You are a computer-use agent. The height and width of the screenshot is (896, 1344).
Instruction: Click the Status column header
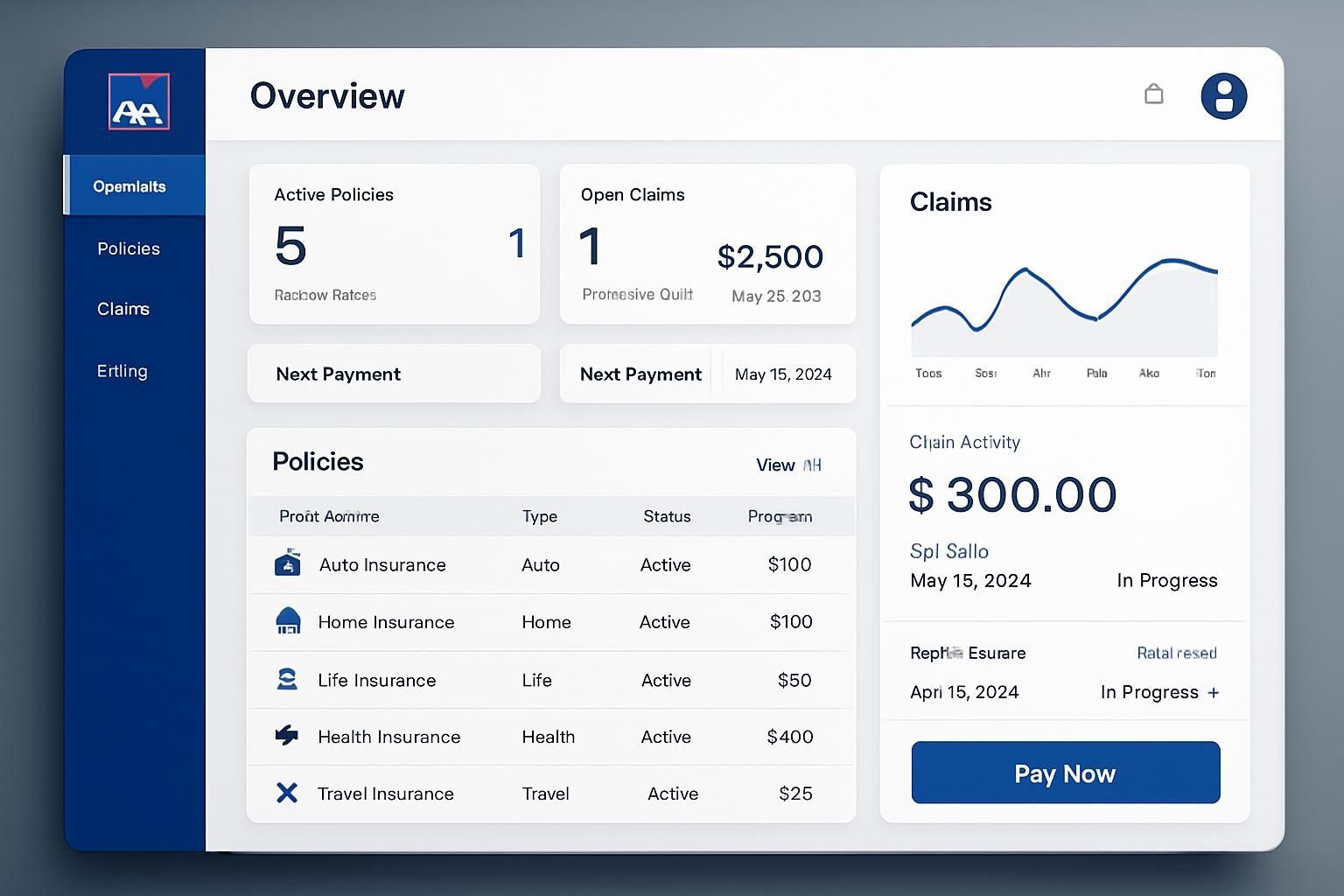667,516
